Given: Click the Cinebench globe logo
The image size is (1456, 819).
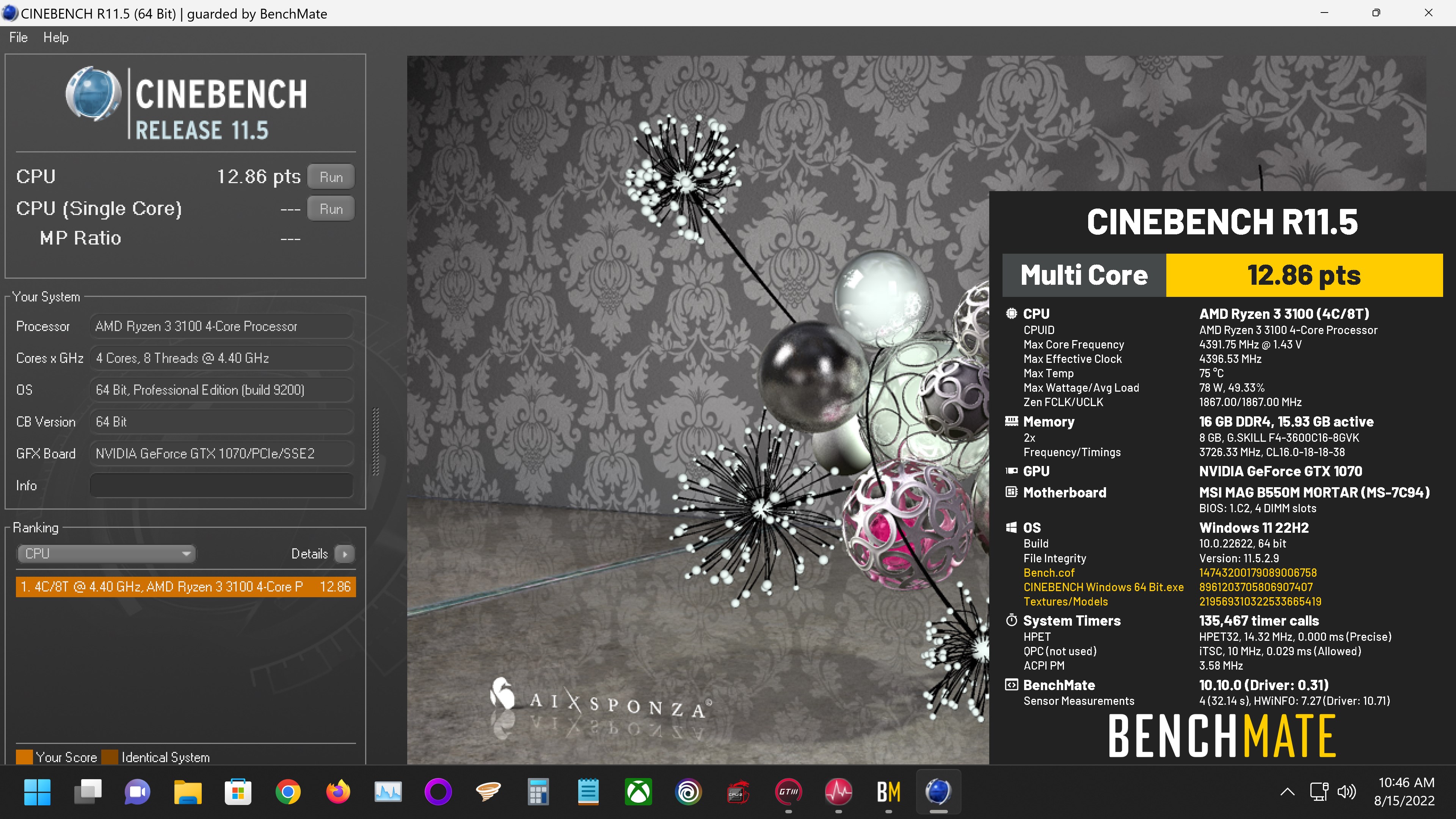Looking at the screenshot, I should tap(93, 94).
